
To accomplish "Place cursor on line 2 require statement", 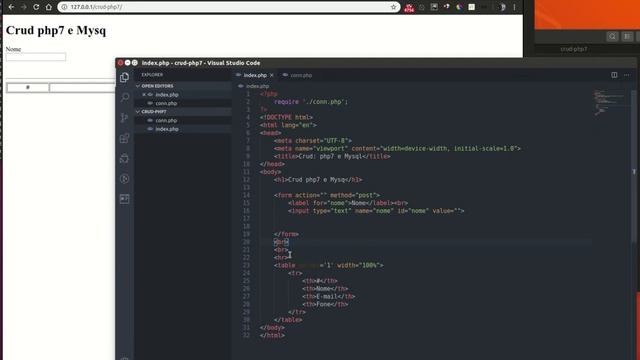I will 311,102.
